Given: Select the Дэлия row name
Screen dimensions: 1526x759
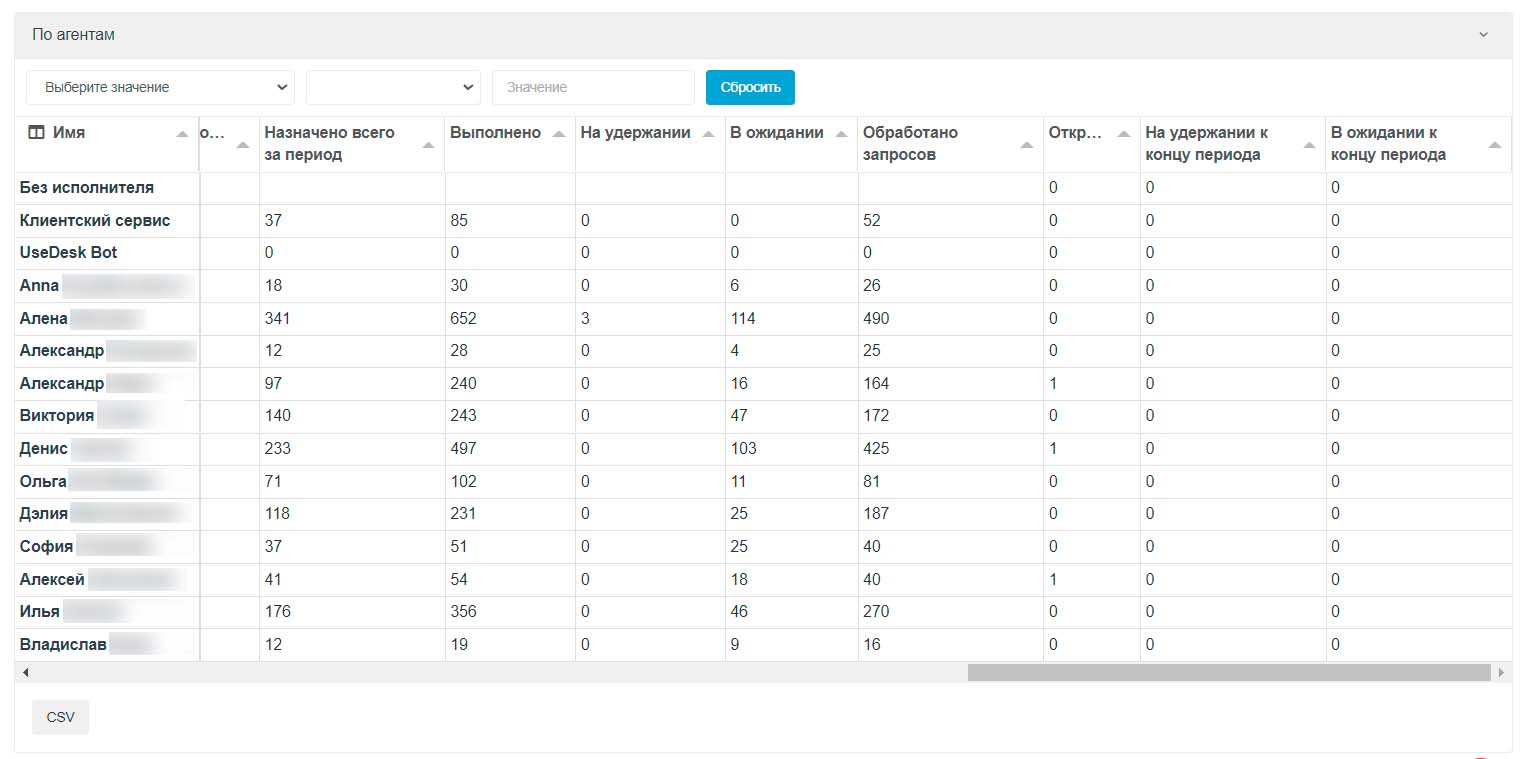Looking at the screenshot, I should click(x=44, y=513).
